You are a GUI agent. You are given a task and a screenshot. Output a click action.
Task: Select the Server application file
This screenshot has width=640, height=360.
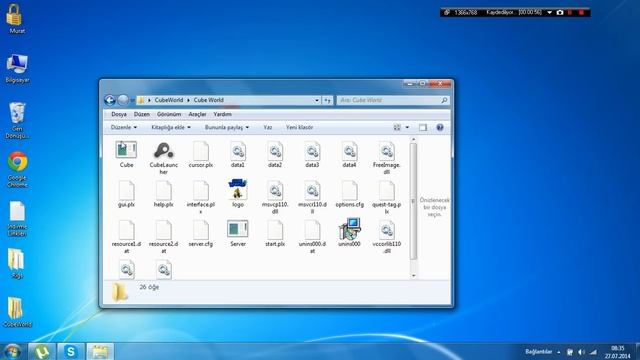coord(238,233)
